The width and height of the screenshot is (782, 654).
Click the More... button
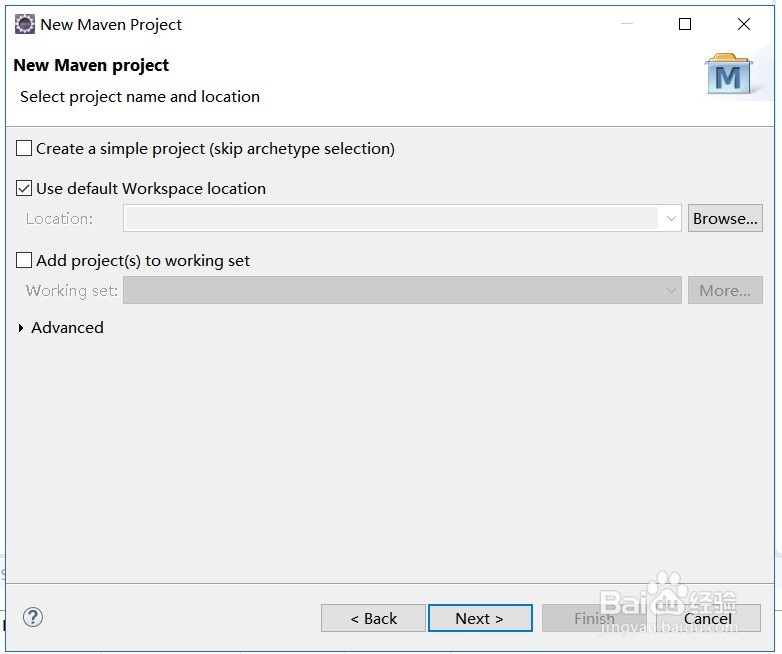coord(725,291)
